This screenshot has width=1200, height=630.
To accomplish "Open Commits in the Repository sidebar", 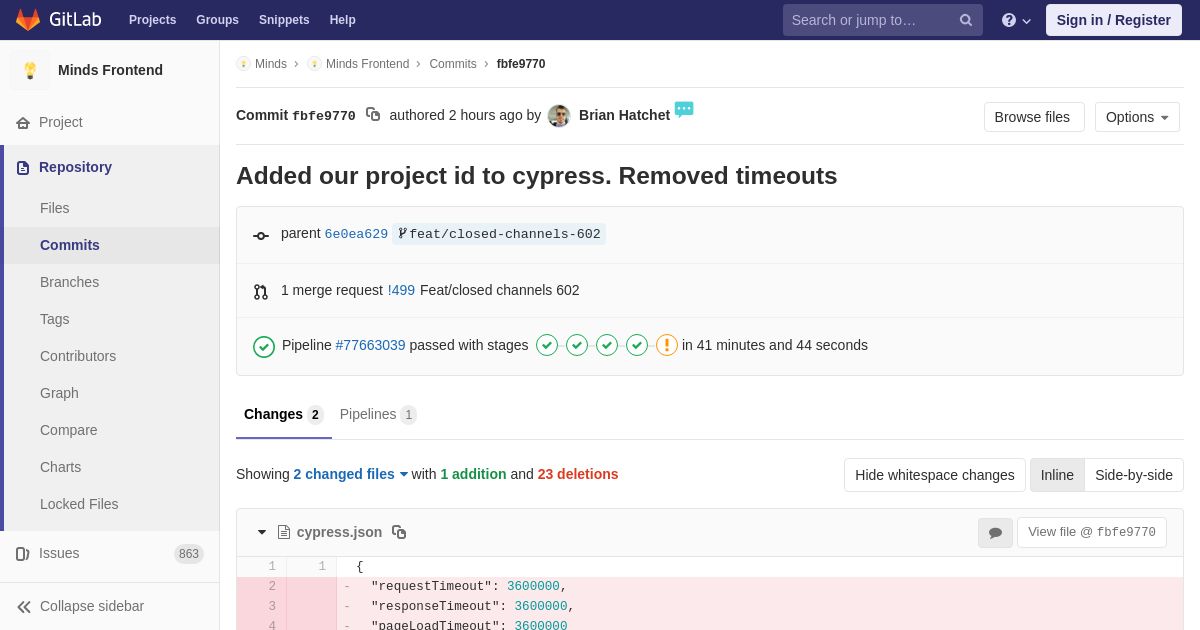I will click(x=111, y=245).
